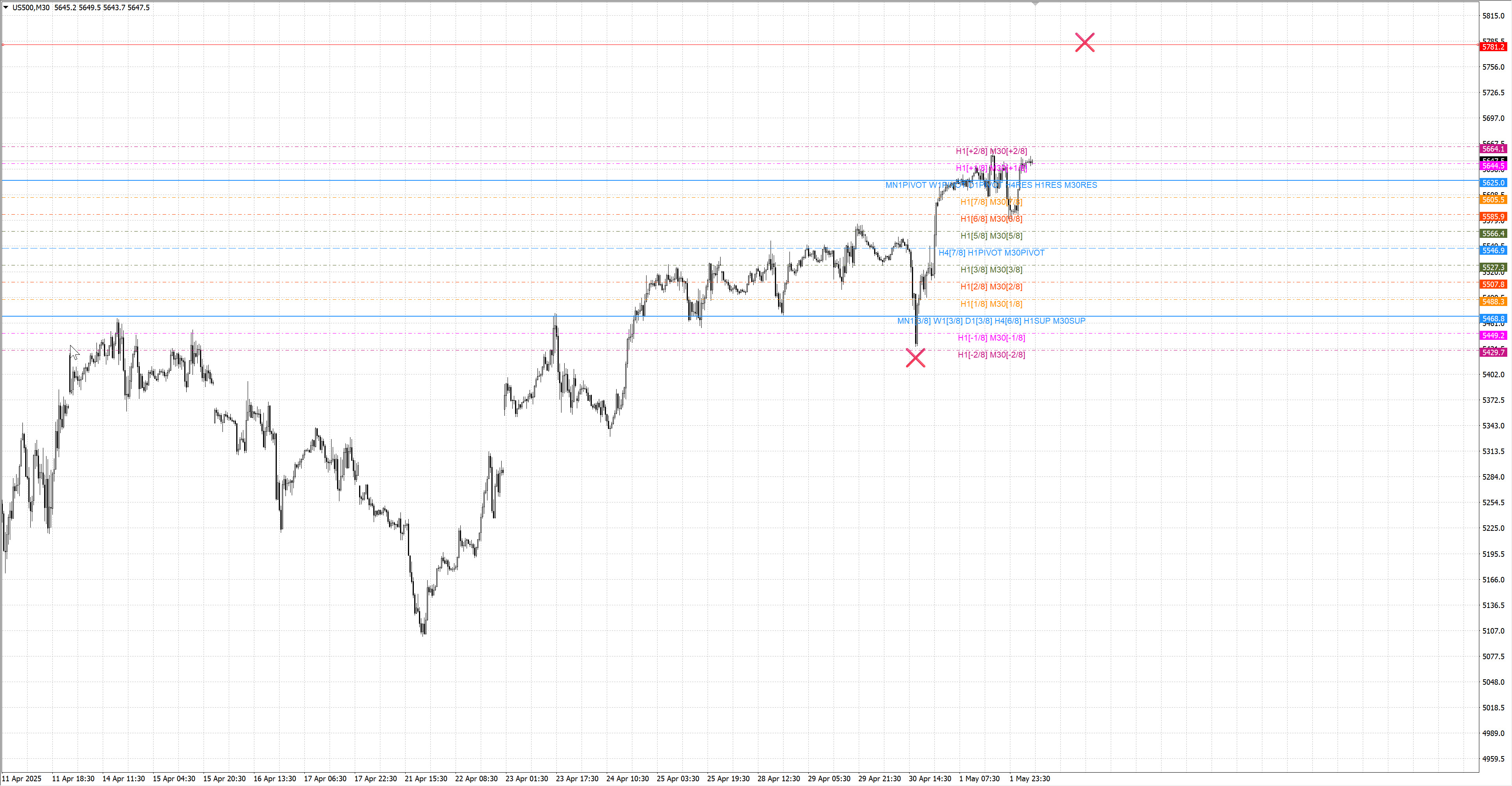Click the 11 Apr 2025 date label
The image size is (1512, 786).
click(x=22, y=779)
